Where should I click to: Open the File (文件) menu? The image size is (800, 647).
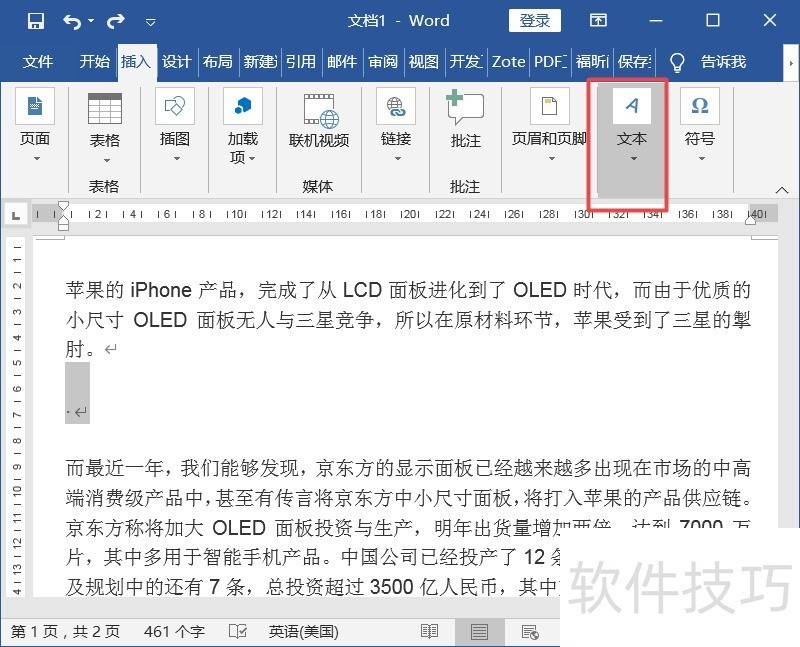coord(38,62)
